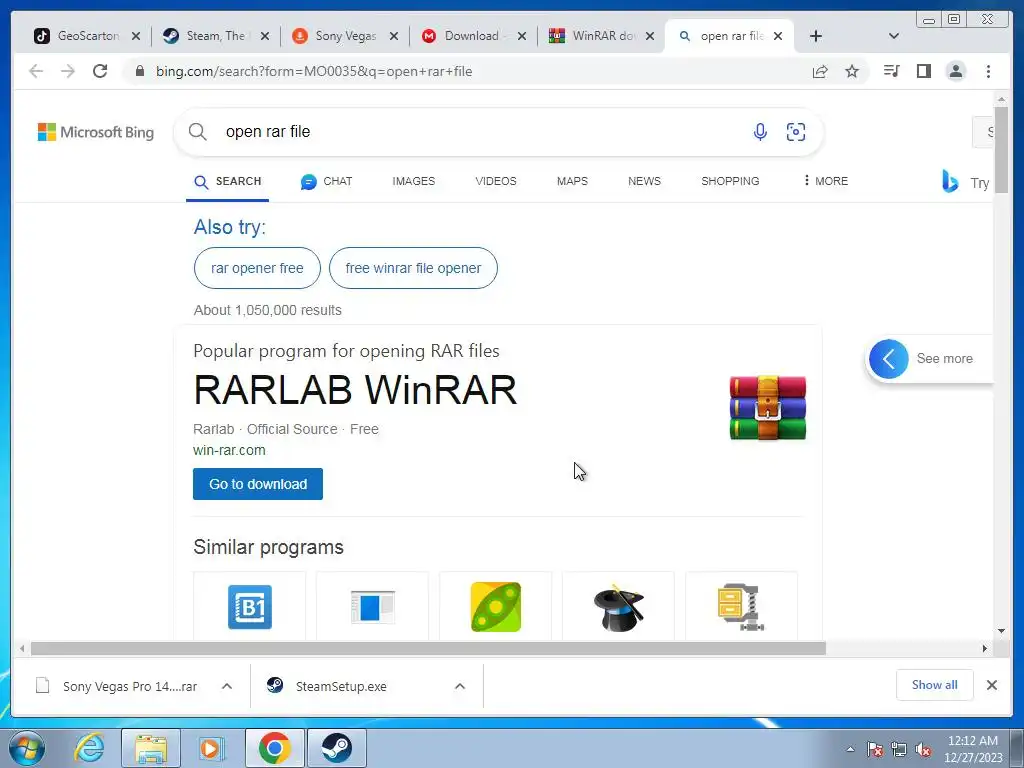The image size is (1024, 768).
Task: Open the SHOPPING search tab
Action: [x=730, y=182]
